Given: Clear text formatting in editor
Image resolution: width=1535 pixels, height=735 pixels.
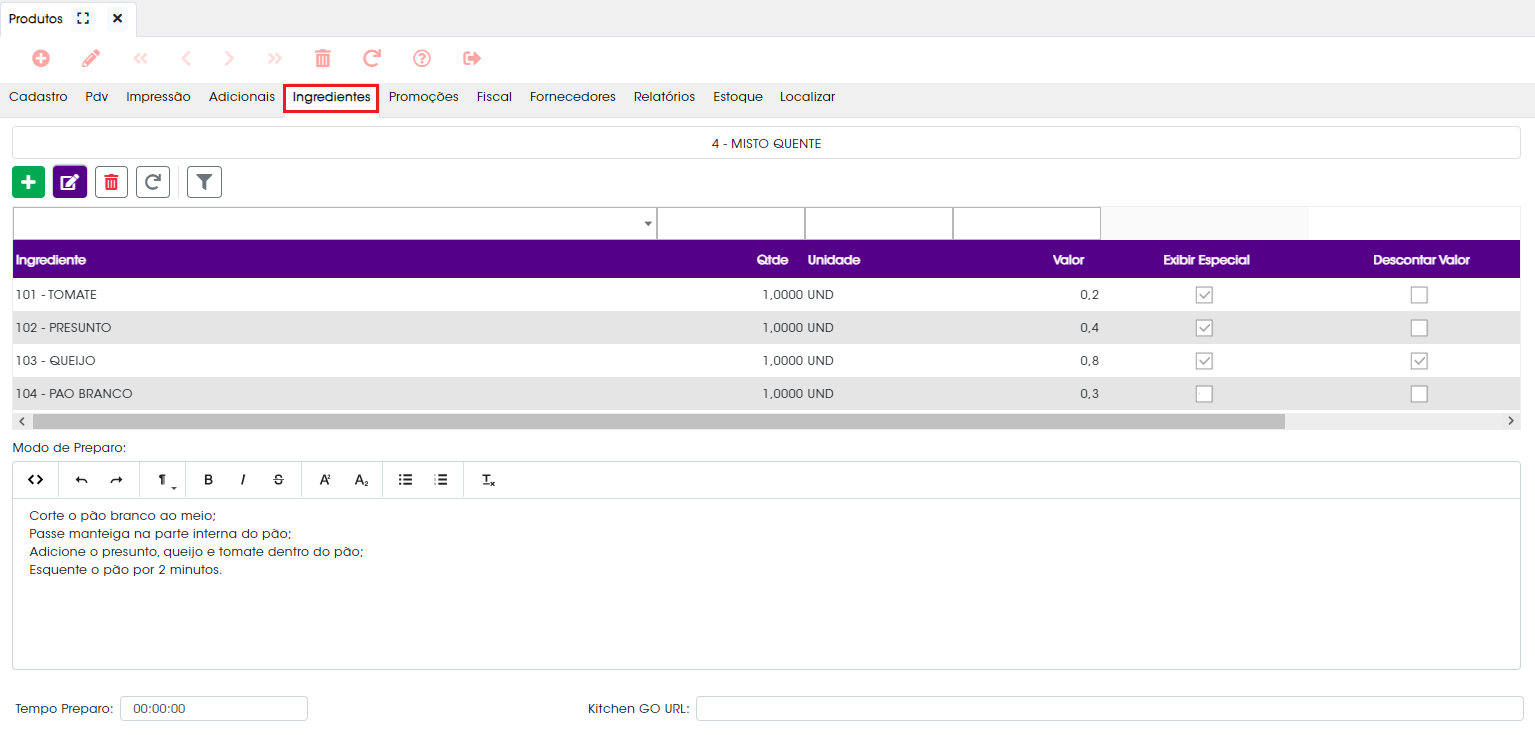Looking at the screenshot, I should coord(488,480).
